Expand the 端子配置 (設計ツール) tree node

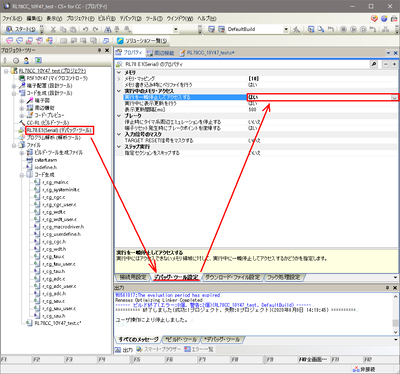pyautogui.click(x=14, y=86)
